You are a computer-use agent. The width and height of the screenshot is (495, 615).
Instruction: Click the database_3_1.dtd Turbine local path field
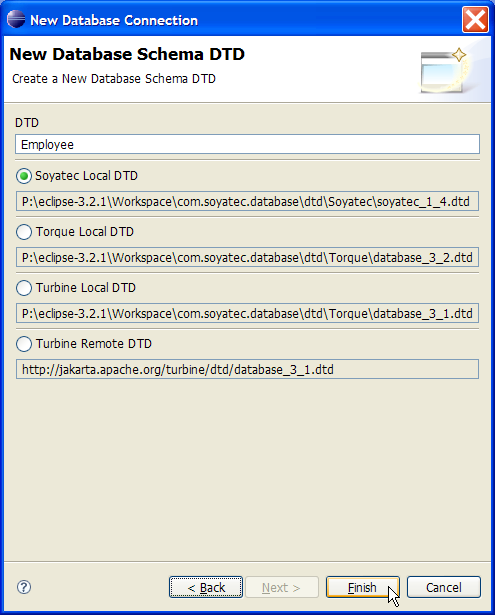coord(247,314)
